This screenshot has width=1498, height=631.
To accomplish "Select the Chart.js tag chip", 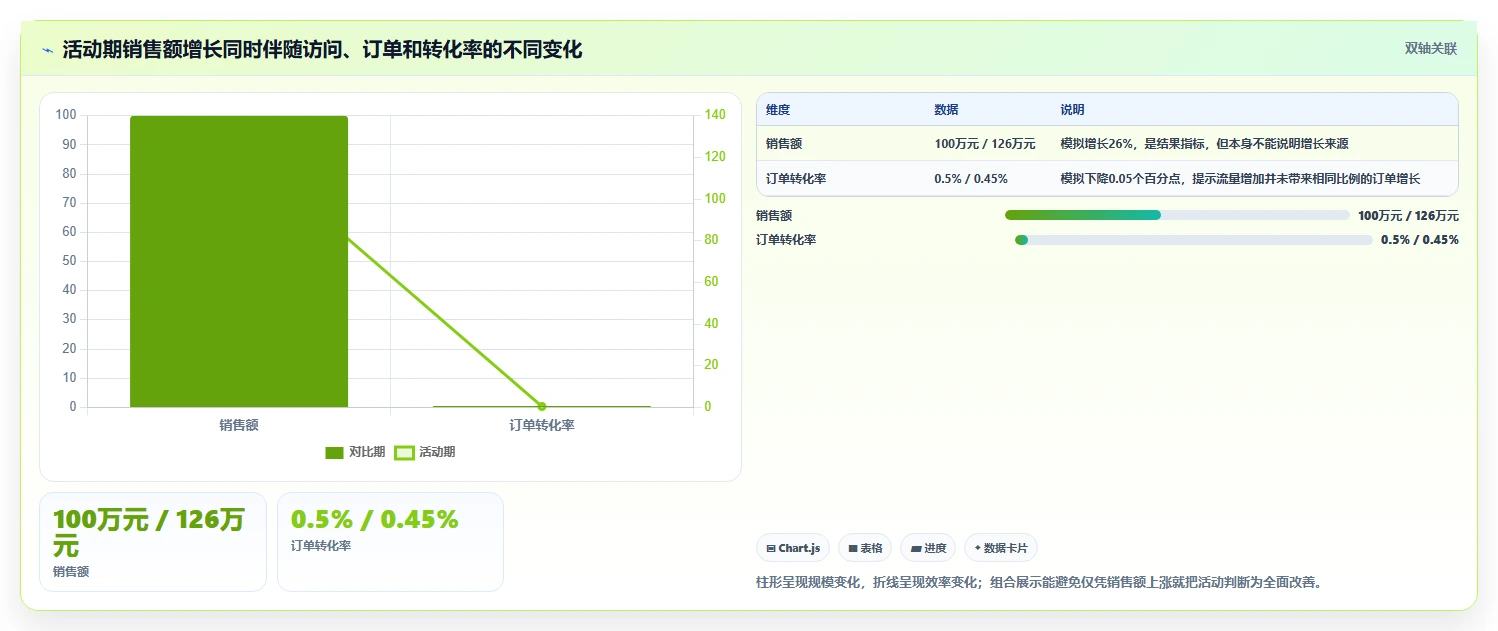I will point(793,548).
